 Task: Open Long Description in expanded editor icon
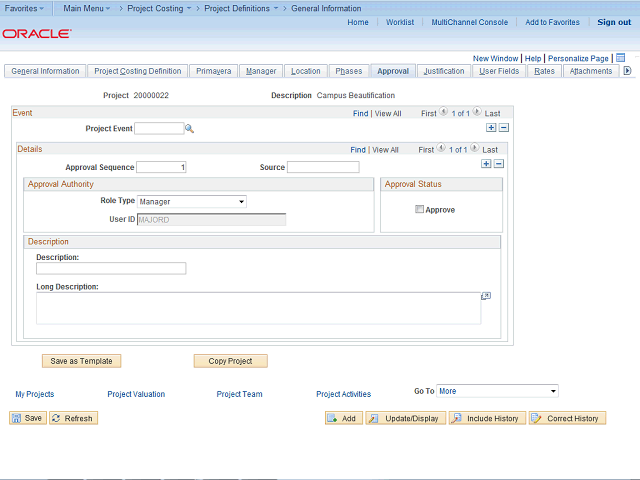click(x=486, y=296)
